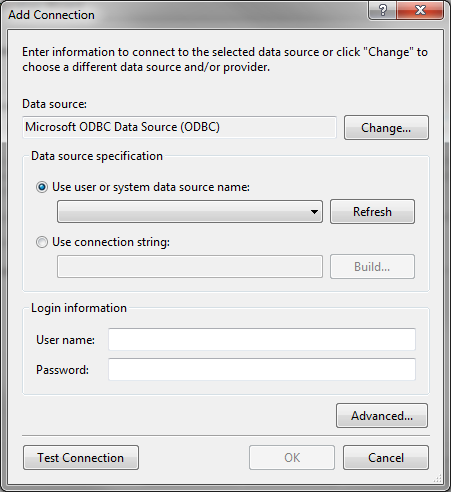
Task: Open the Advanced... properties button
Action: point(382,416)
